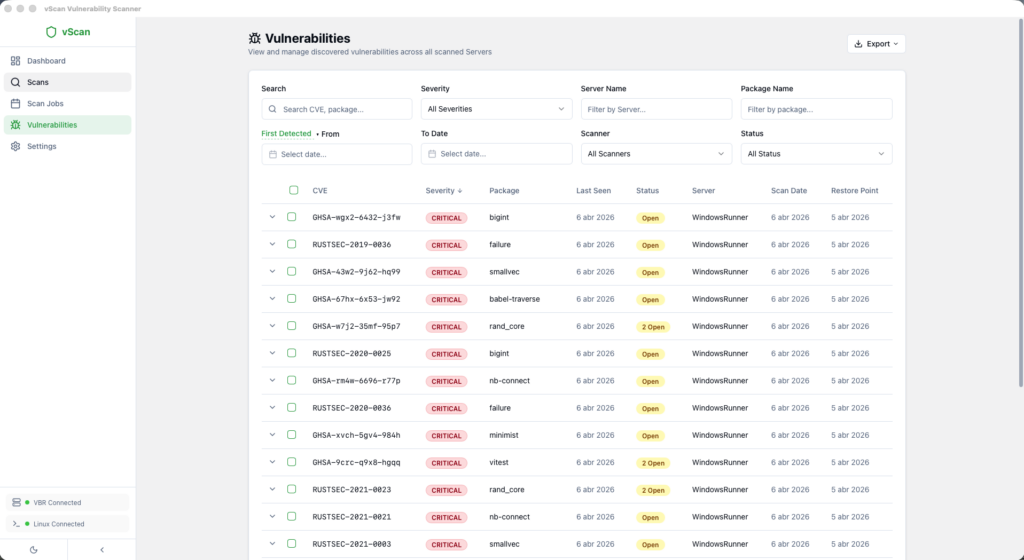Click the VBR Connected server icon
Screen dimensions: 1024x560
point(16,503)
